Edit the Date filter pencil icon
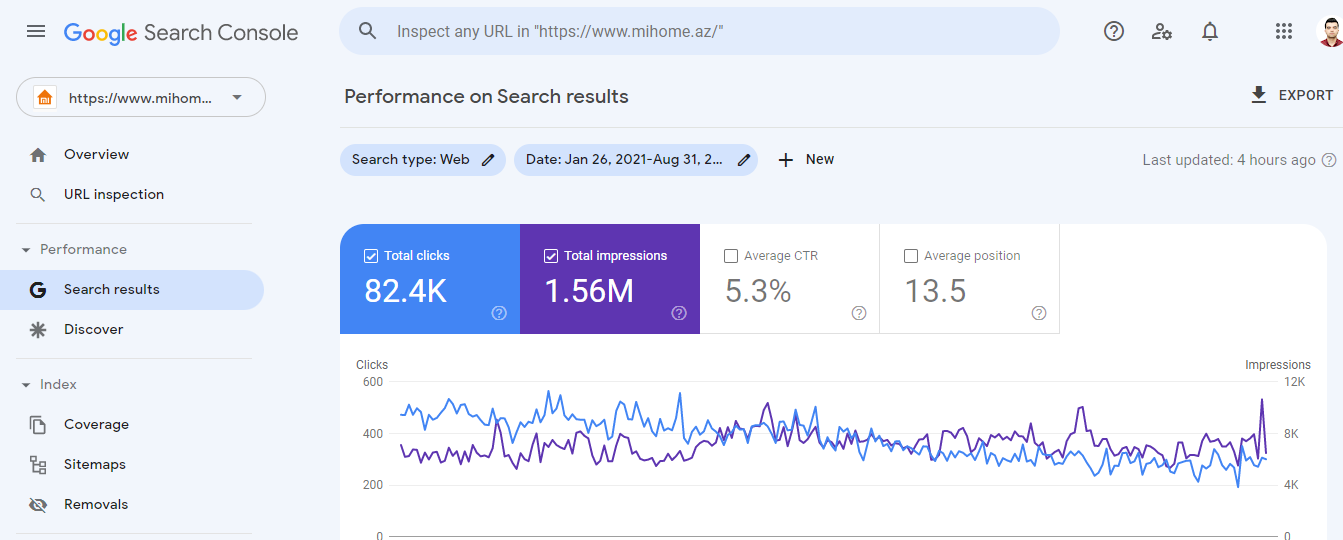Viewport: 1343px width, 540px height. click(x=744, y=160)
